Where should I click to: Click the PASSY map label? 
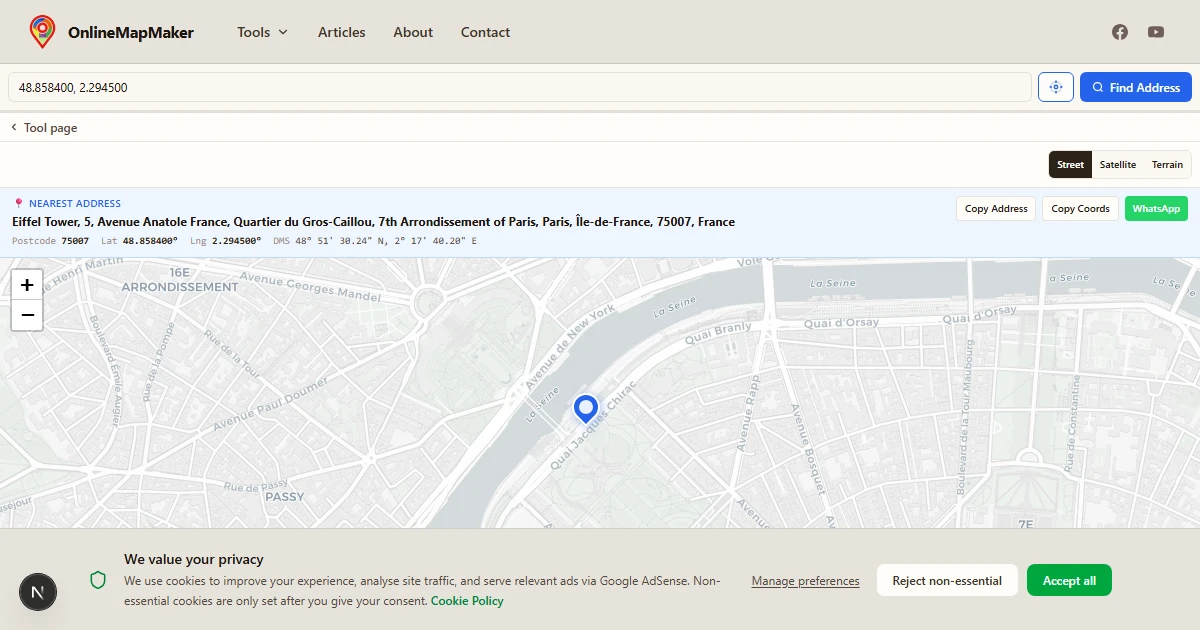pos(285,497)
